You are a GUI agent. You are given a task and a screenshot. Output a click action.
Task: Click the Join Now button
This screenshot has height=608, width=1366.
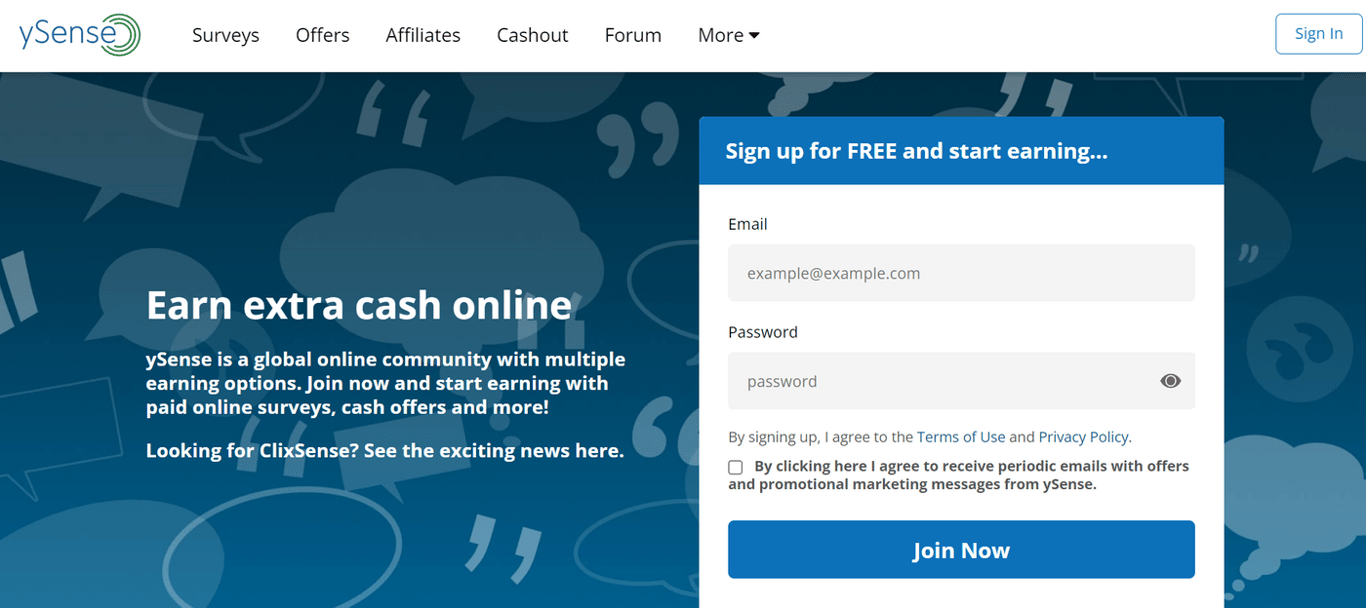[x=961, y=549]
